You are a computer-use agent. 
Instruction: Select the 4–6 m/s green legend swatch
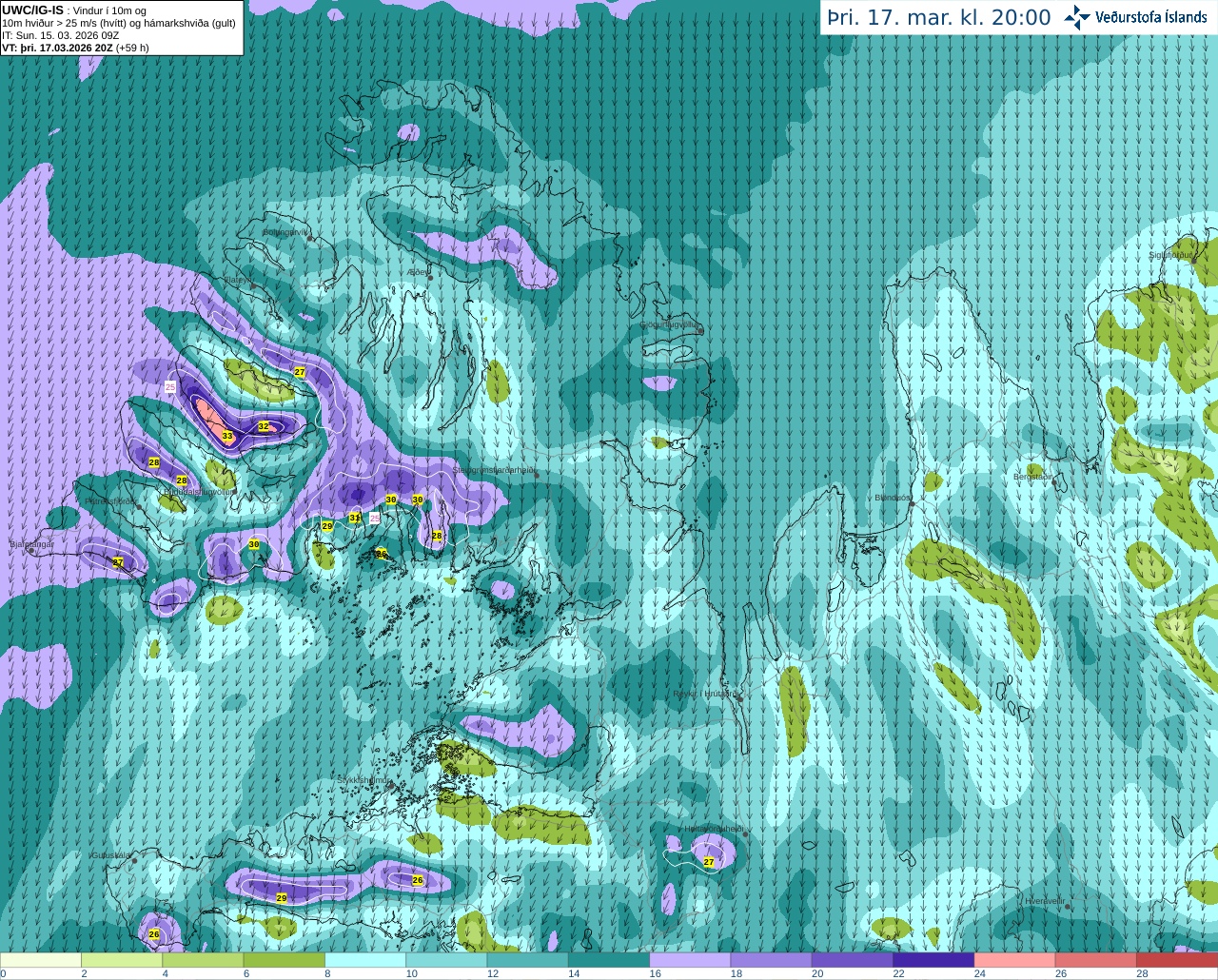click(x=203, y=960)
